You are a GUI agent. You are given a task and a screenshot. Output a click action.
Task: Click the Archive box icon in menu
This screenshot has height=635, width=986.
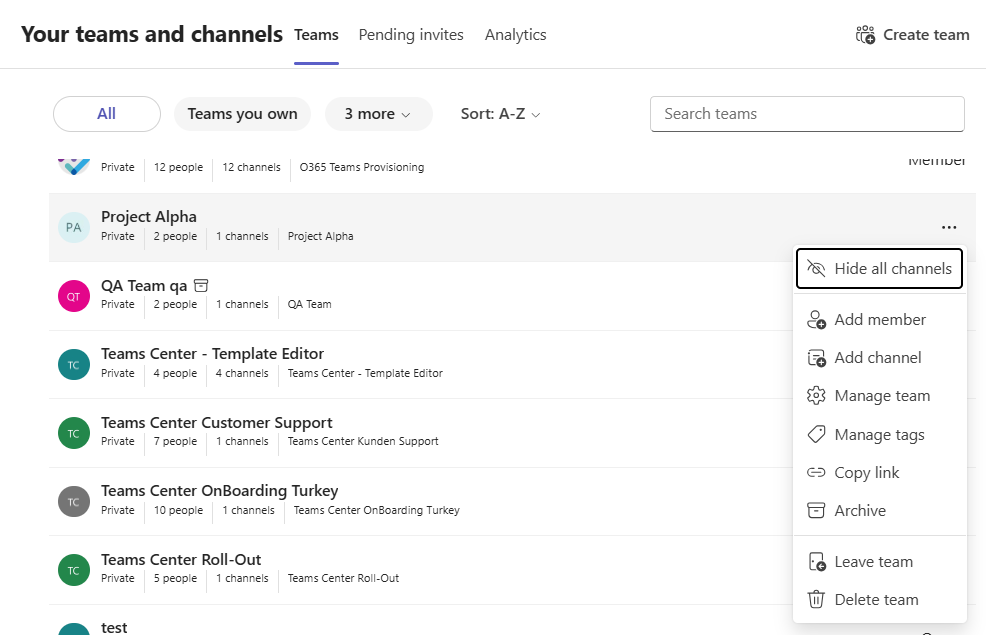pyautogui.click(x=816, y=511)
